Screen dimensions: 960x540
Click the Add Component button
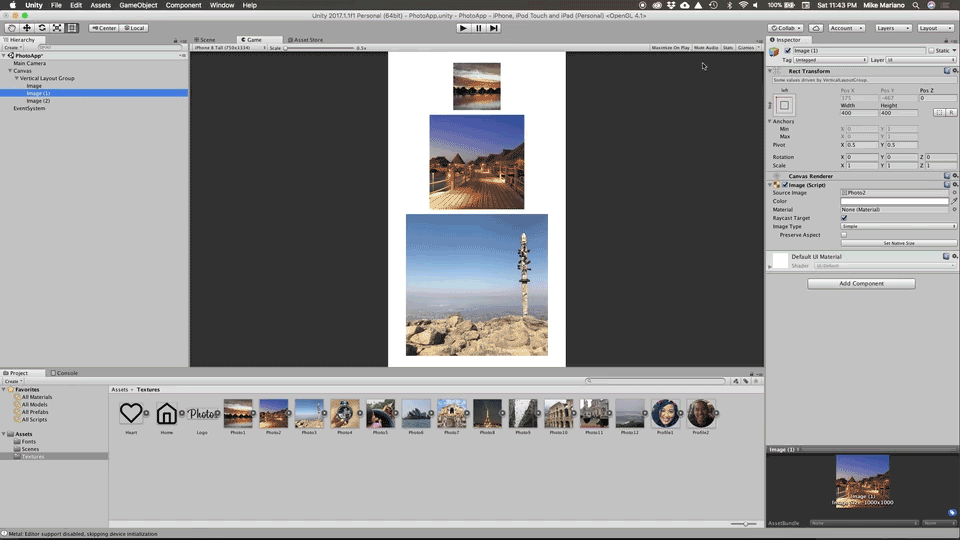(861, 283)
